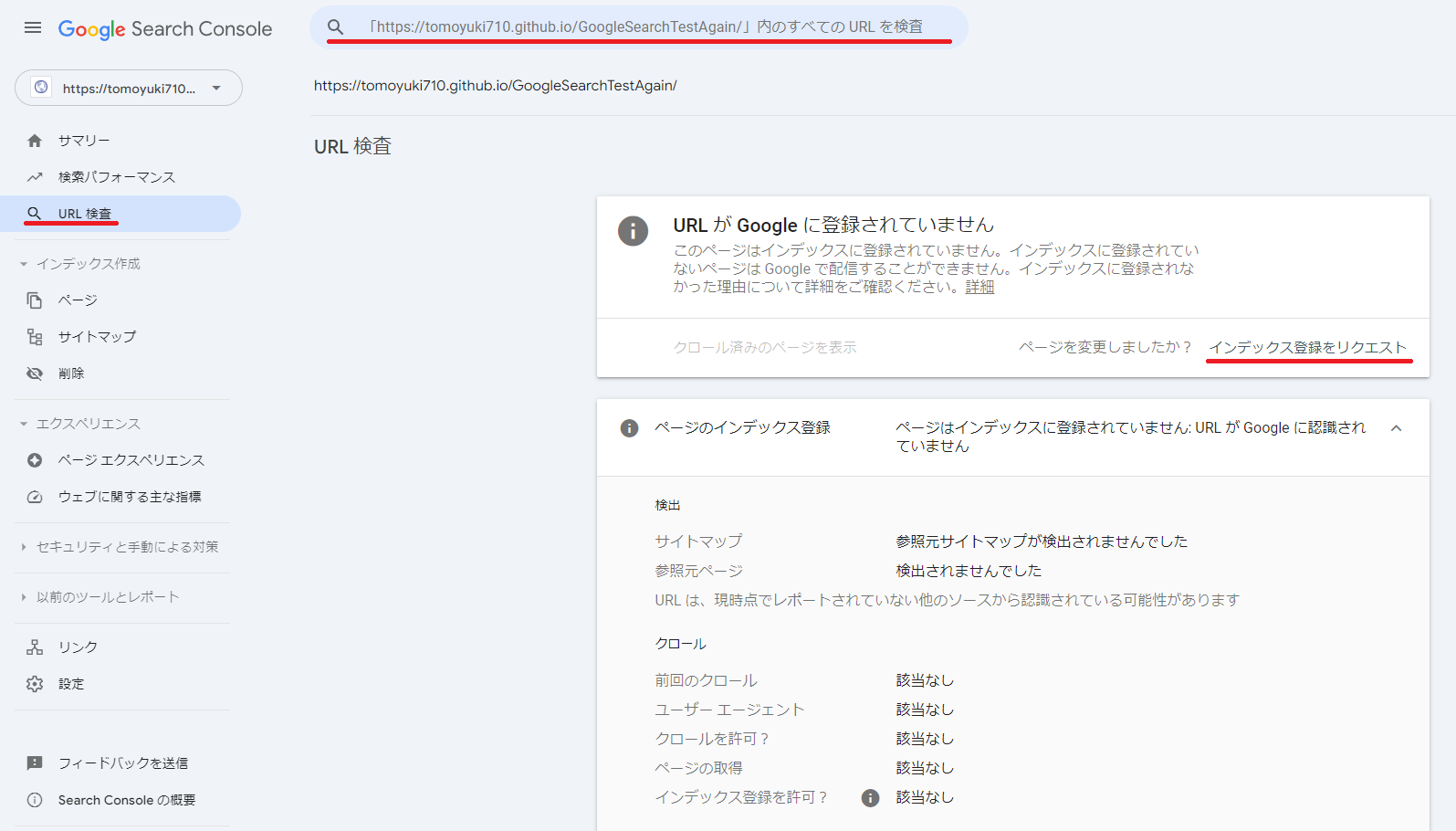Viewport: 1456px width, 831px height.
Task: Click the '検出されませんでした' value for 参照元ページ
Action: click(x=969, y=571)
